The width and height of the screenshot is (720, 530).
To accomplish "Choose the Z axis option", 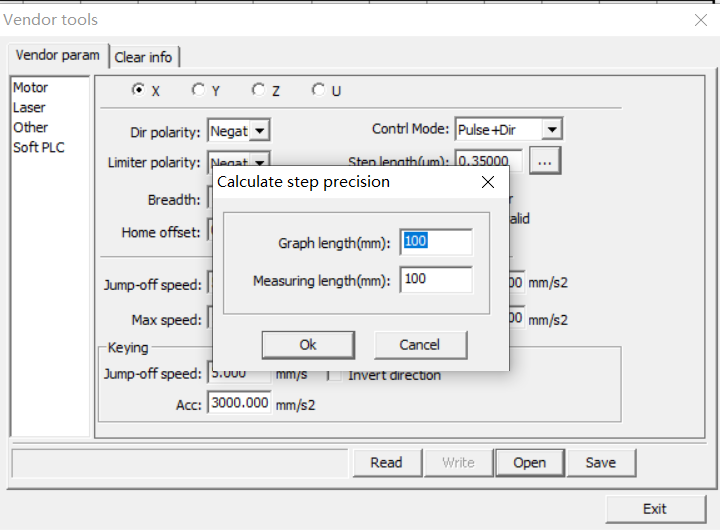I will pyautogui.click(x=259, y=90).
